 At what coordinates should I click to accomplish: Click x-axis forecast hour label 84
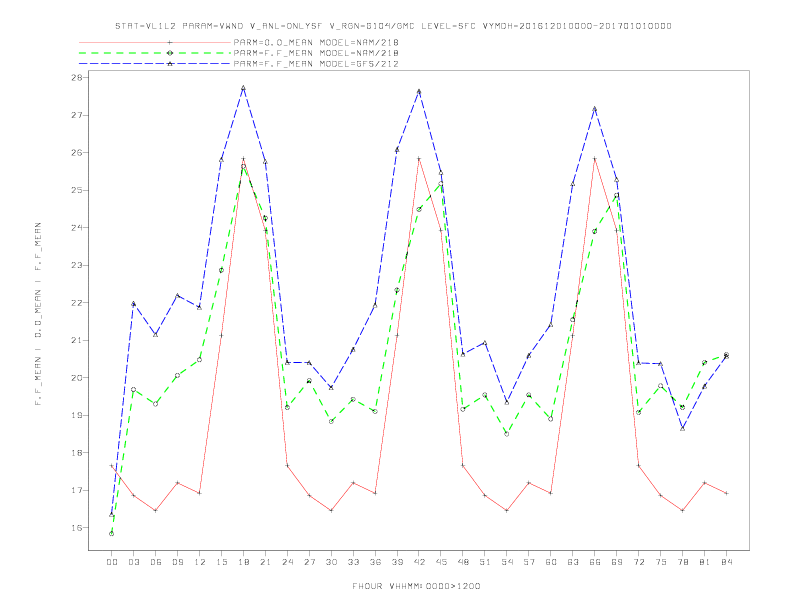tap(726, 562)
